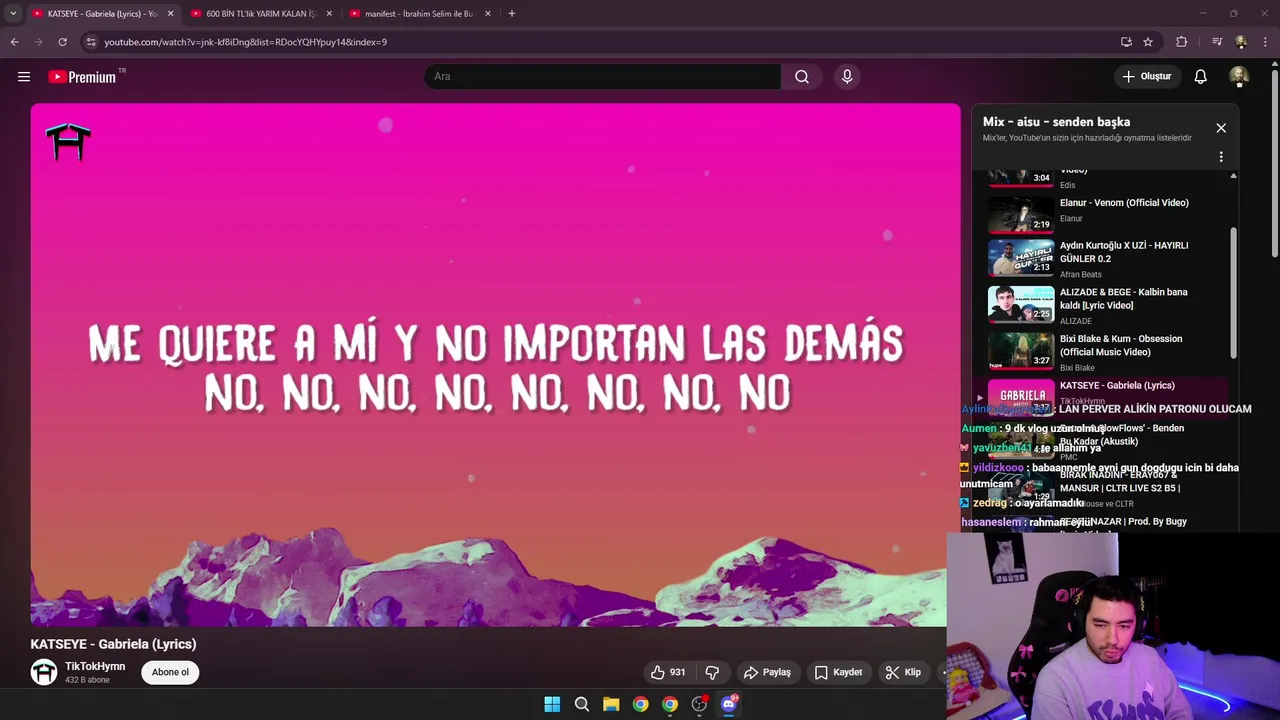The image size is (1280, 720).
Task: Click the playlist panel scrollbar
Action: click(x=1233, y=295)
